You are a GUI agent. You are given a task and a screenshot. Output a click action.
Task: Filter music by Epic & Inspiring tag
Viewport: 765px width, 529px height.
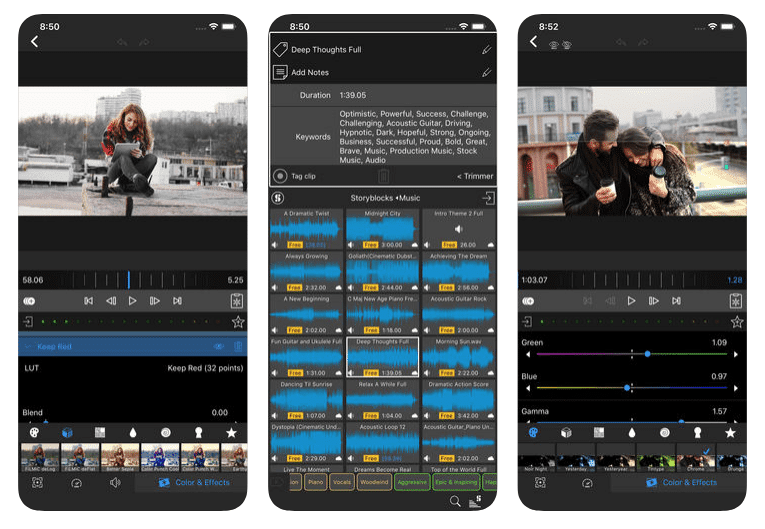(x=456, y=482)
